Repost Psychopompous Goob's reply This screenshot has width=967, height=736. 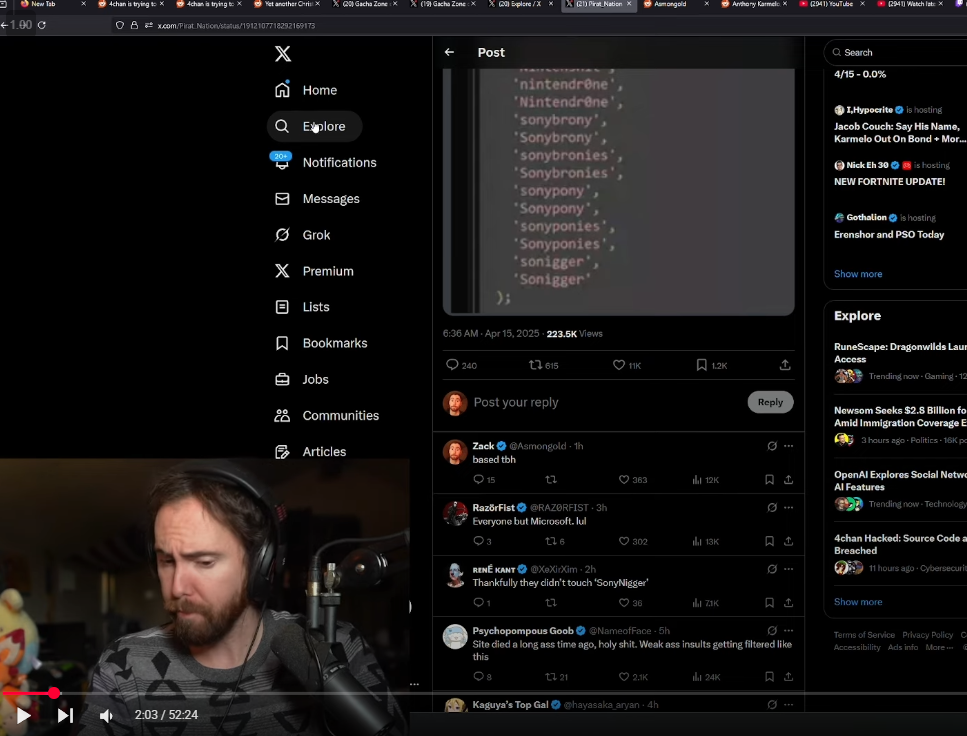(x=556, y=677)
